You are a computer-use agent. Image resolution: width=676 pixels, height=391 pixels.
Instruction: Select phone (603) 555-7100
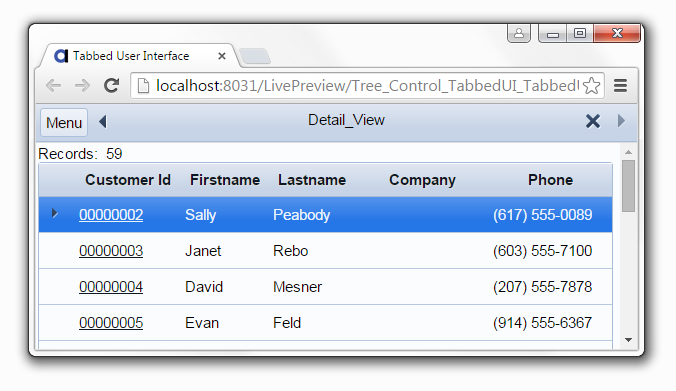click(542, 251)
